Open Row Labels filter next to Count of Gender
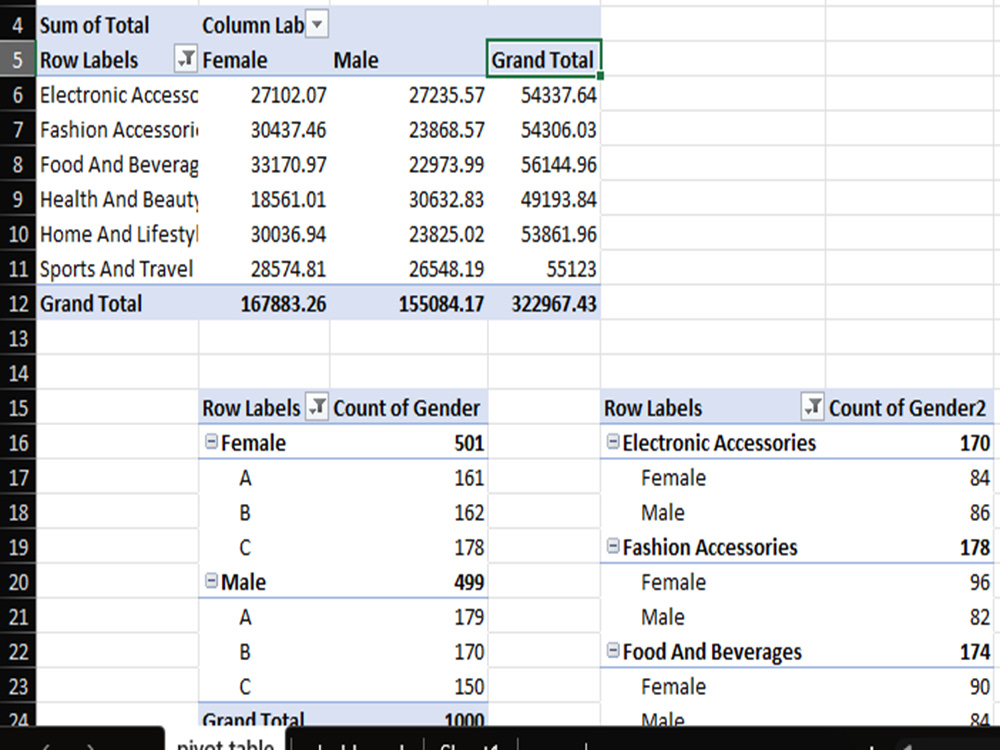 (x=317, y=408)
